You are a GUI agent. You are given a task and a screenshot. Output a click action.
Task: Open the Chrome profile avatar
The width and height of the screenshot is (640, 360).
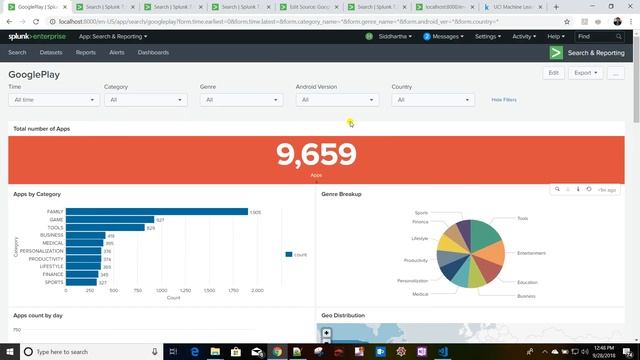click(x=617, y=22)
